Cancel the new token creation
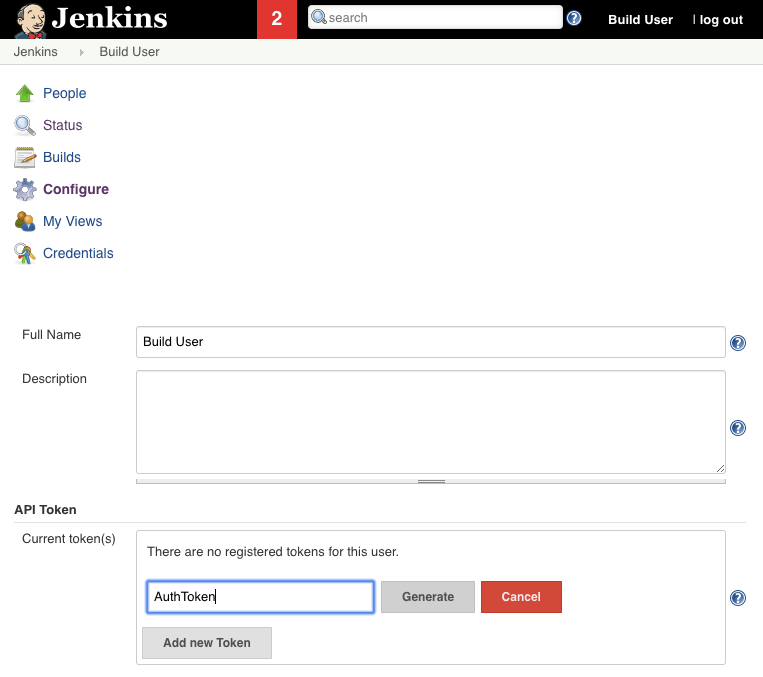 click(521, 597)
